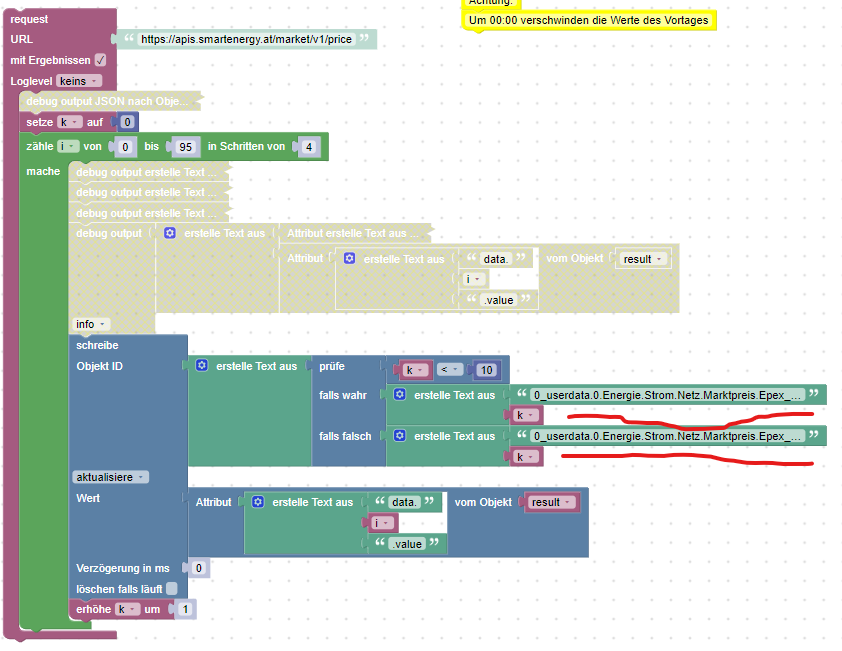842x651 pixels.
Task: Open mutator gear on debug output 'erstelle Text aus'
Action: pos(170,233)
